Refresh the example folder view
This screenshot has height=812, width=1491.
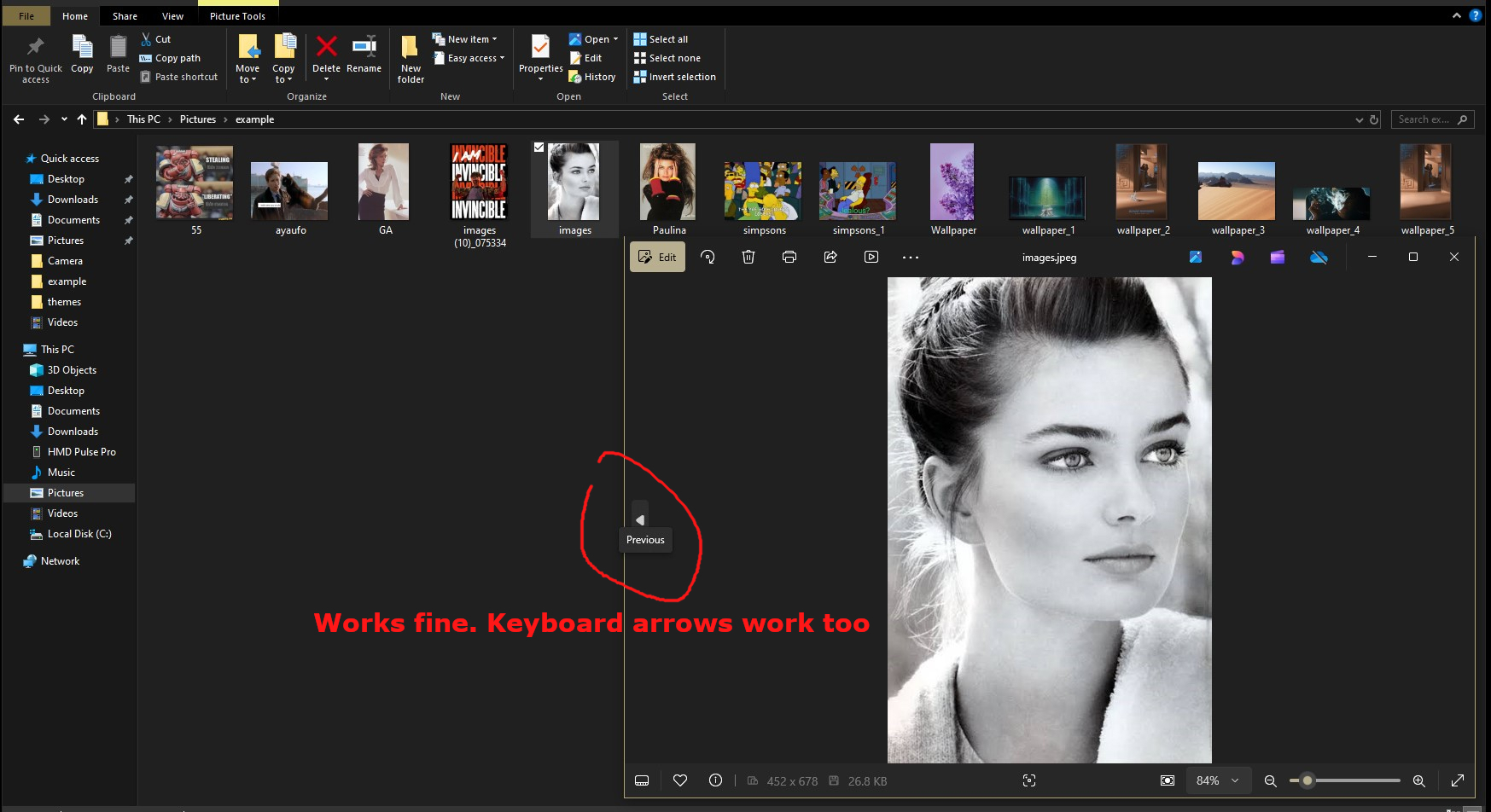click(x=1374, y=119)
